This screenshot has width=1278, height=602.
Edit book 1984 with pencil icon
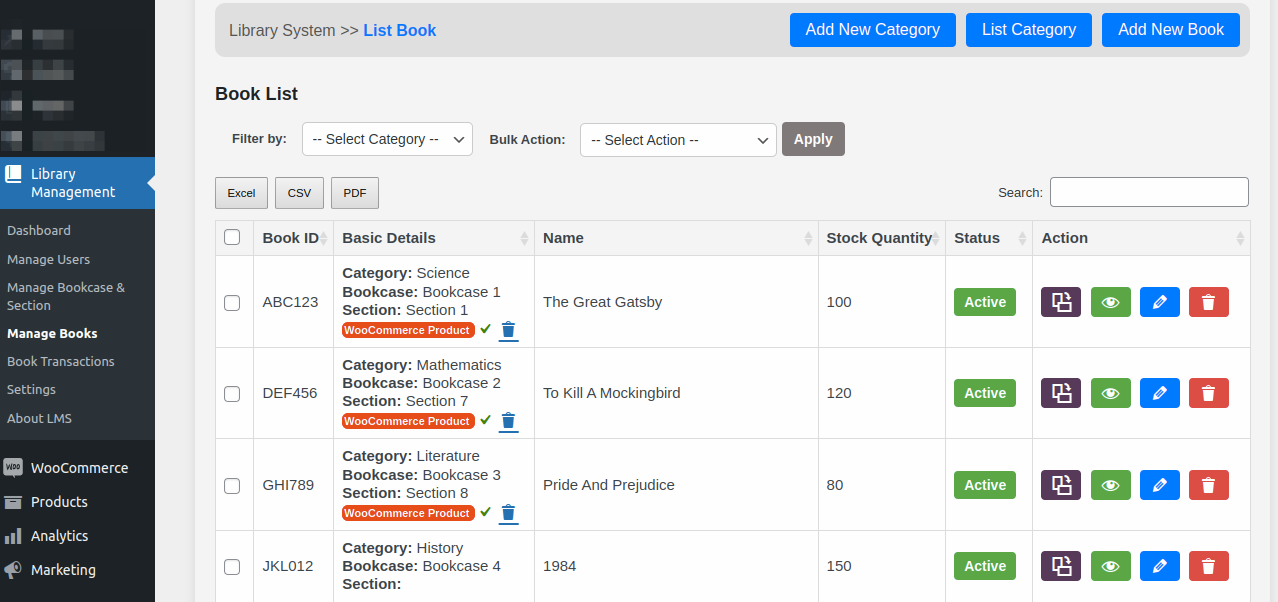(1160, 566)
